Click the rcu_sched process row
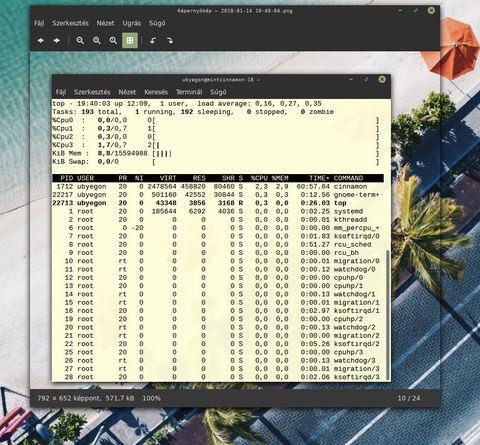The width and height of the screenshot is (480, 445). 218,245
